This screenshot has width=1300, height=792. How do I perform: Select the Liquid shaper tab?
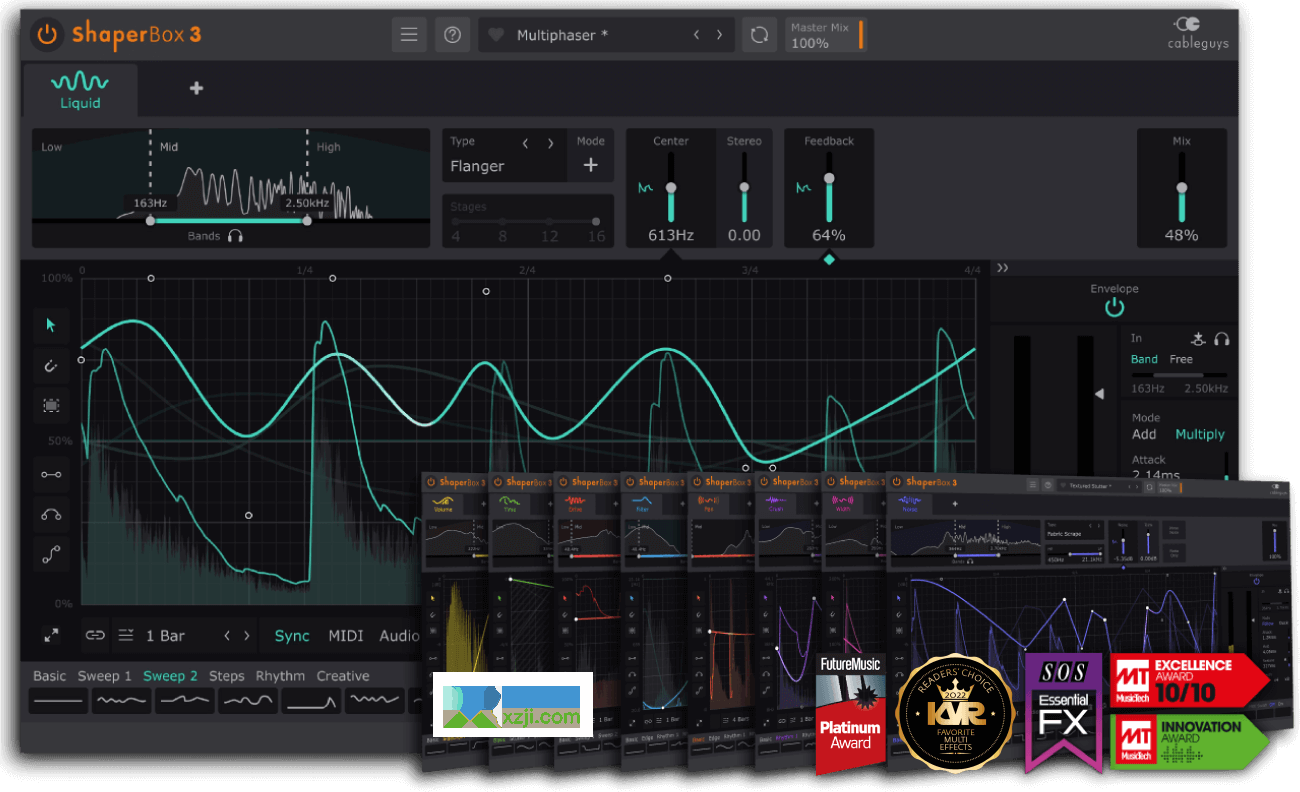[x=80, y=90]
